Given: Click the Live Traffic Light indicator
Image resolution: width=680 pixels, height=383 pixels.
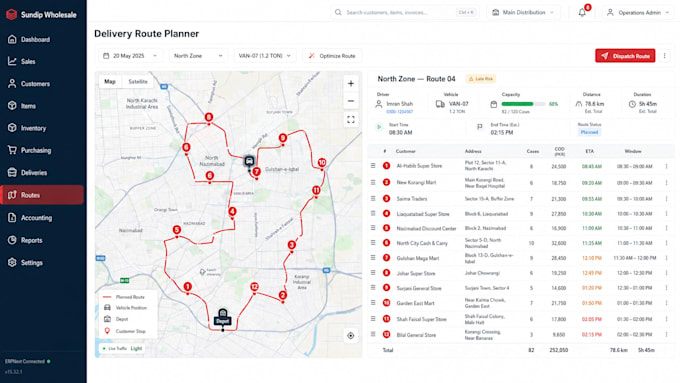Looking at the screenshot, I should (122, 348).
